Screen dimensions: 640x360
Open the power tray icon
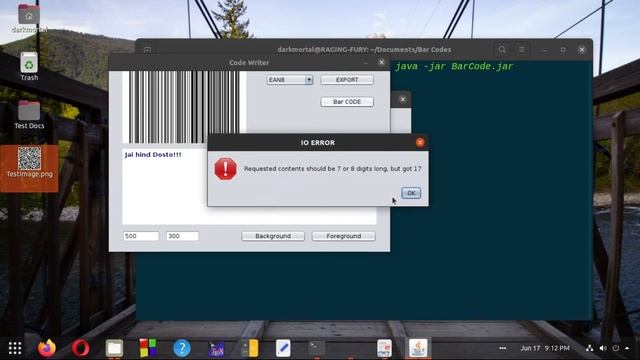pos(616,348)
